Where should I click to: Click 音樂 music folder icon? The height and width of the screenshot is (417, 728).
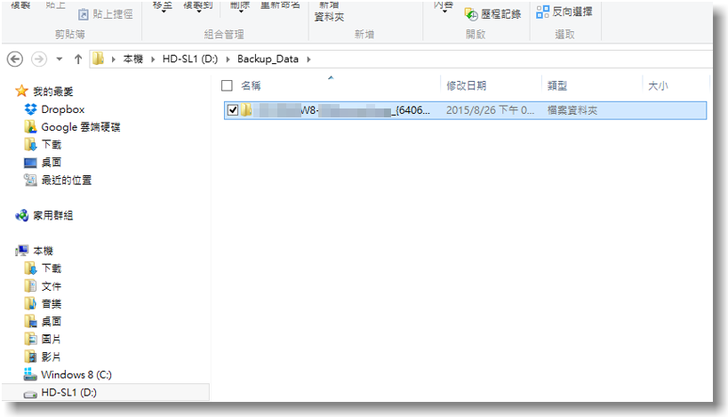click(30, 304)
